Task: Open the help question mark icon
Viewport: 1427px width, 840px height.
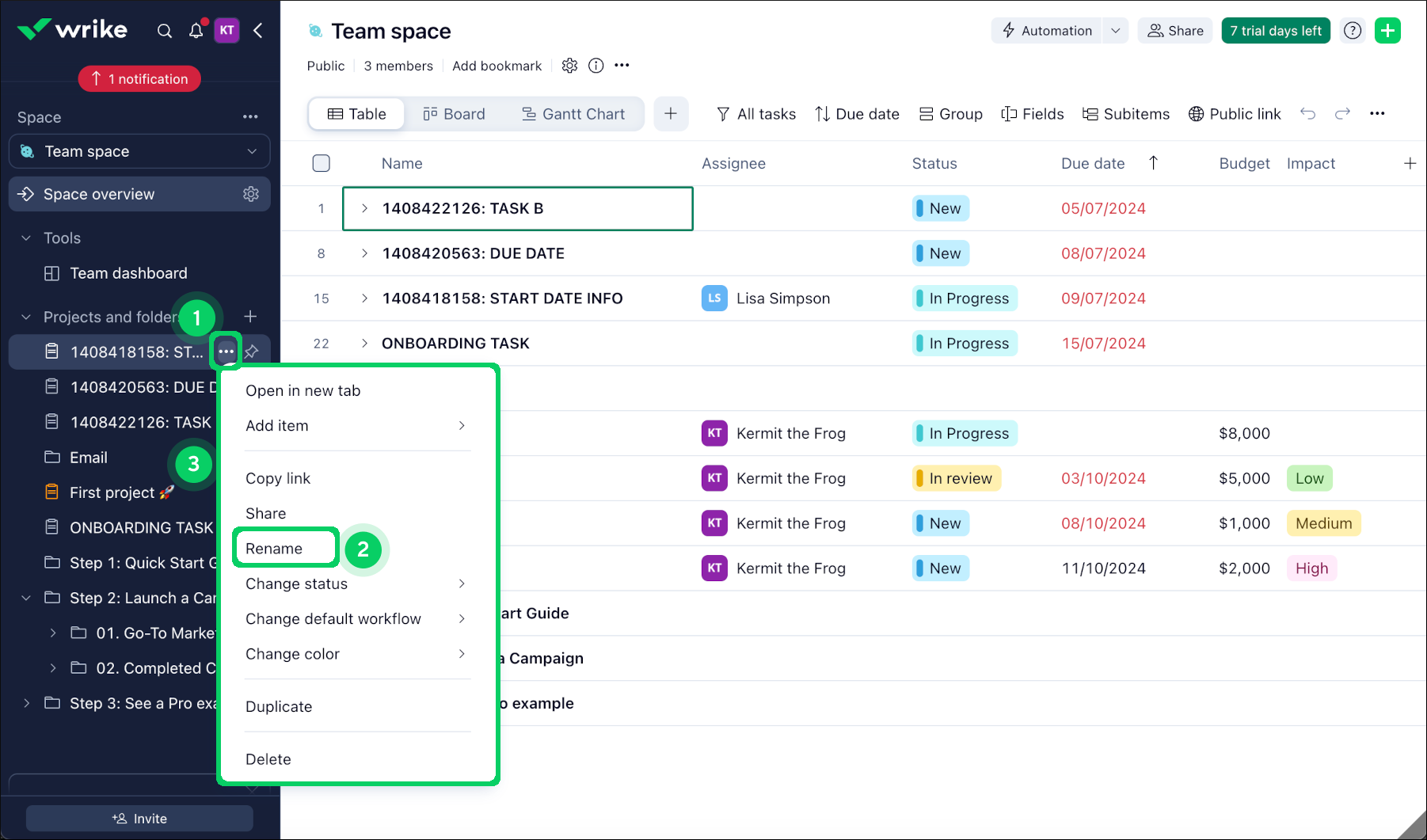Action: pyautogui.click(x=1353, y=31)
